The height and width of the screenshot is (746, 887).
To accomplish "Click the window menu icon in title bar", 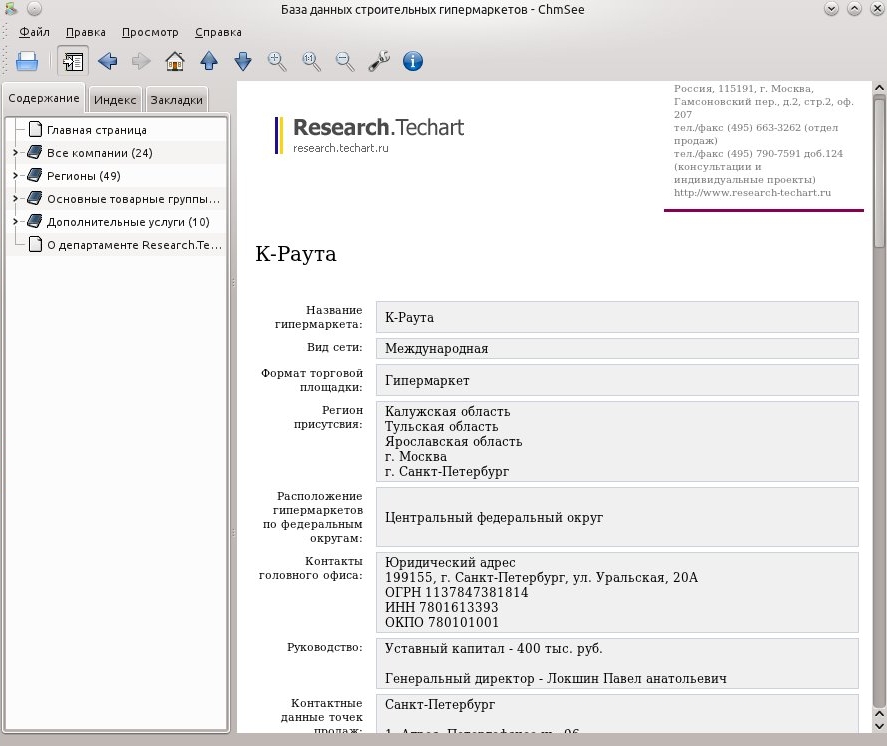I will click(x=11, y=8).
